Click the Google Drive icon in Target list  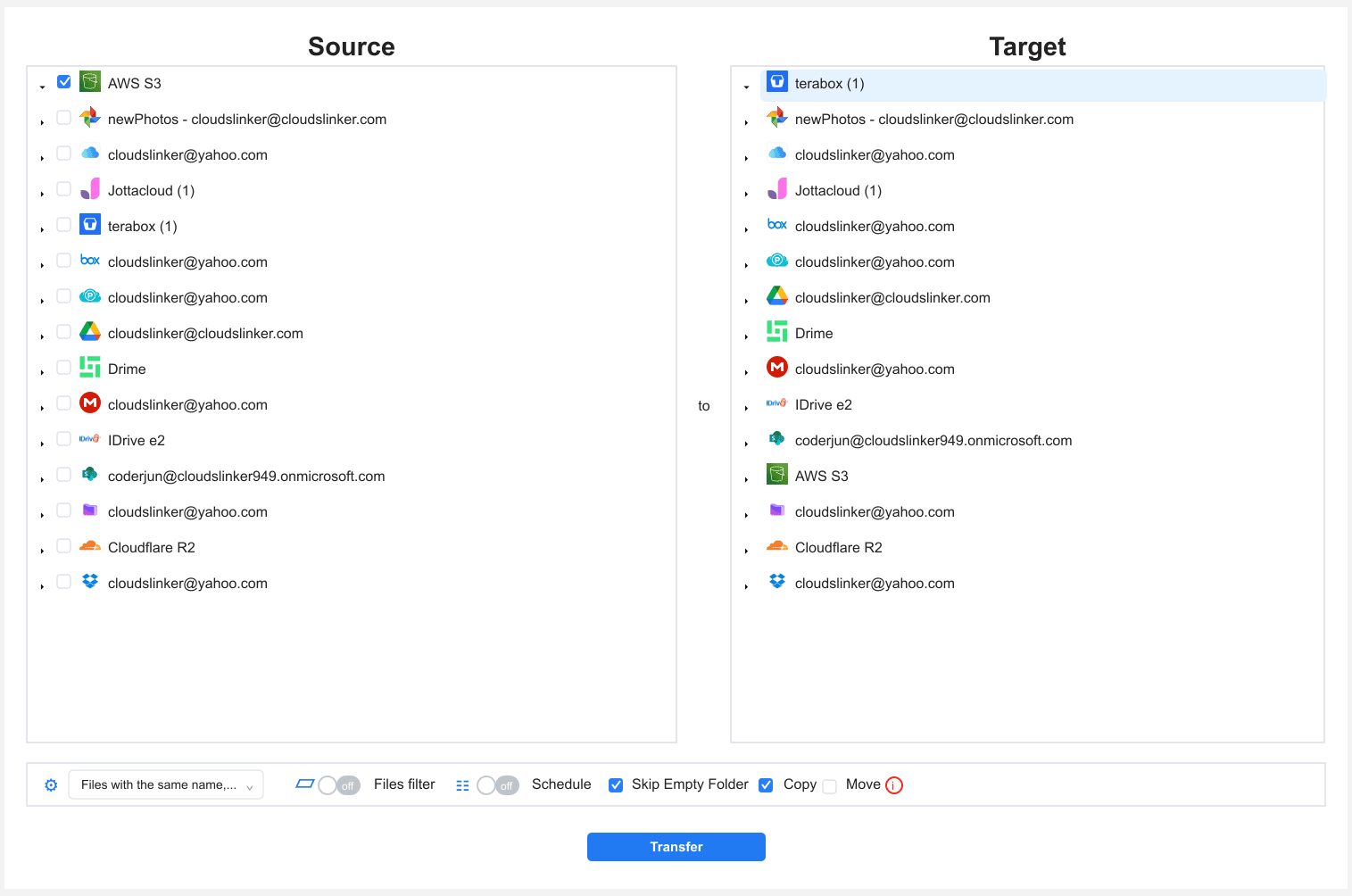[777, 296]
